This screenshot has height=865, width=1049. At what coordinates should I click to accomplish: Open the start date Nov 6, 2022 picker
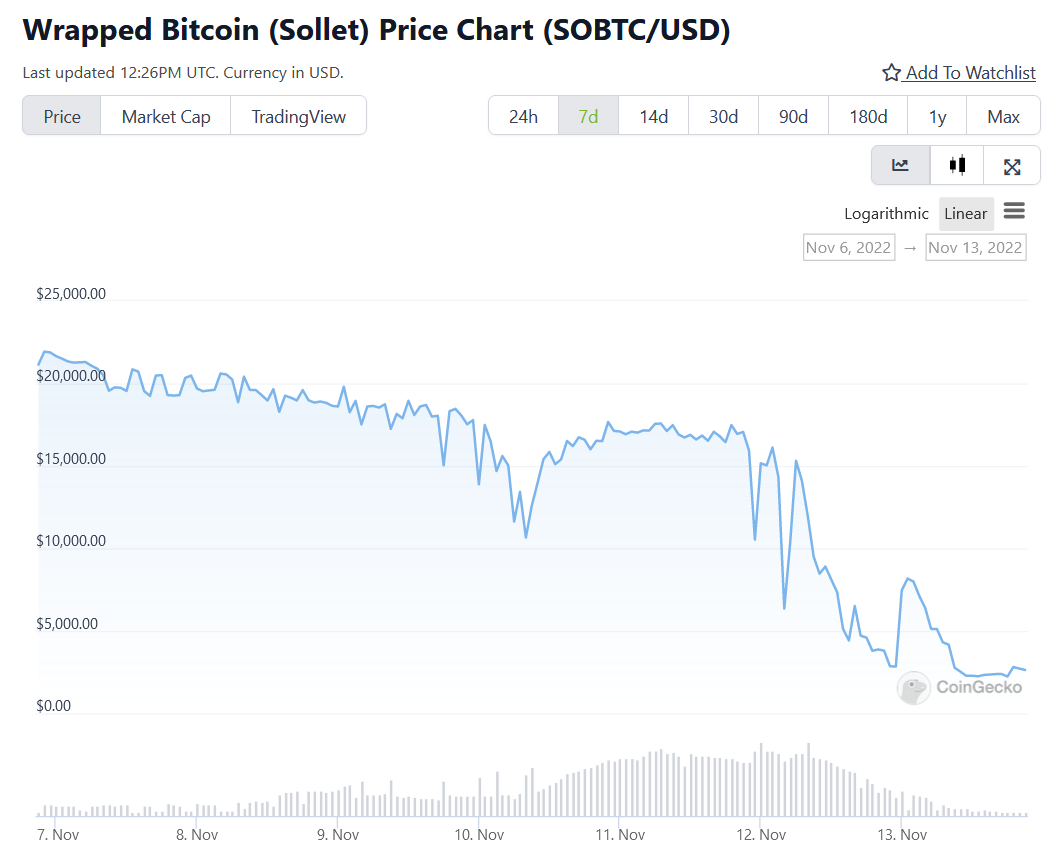[x=848, y=247]
